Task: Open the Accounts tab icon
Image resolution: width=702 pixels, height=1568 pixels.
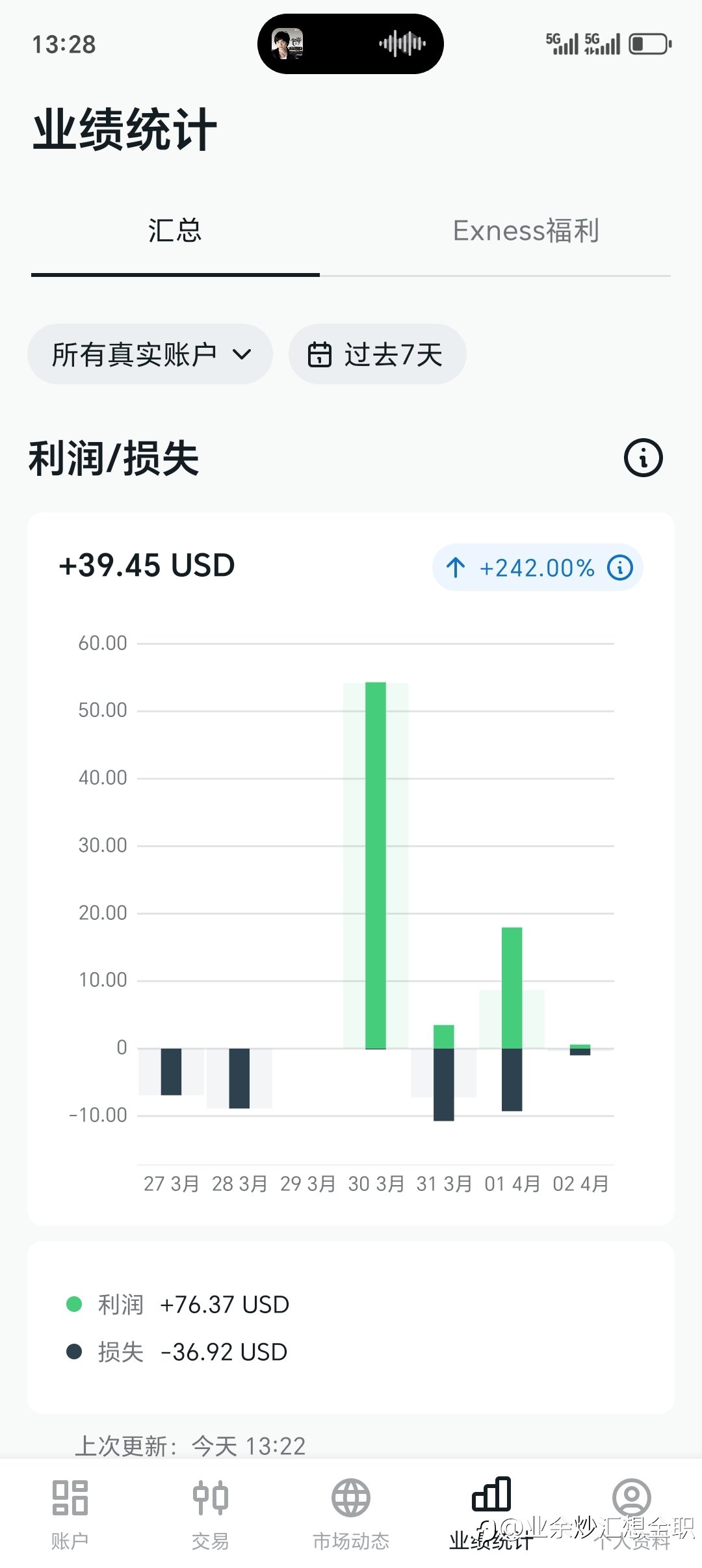Action: coord(70,1498)
